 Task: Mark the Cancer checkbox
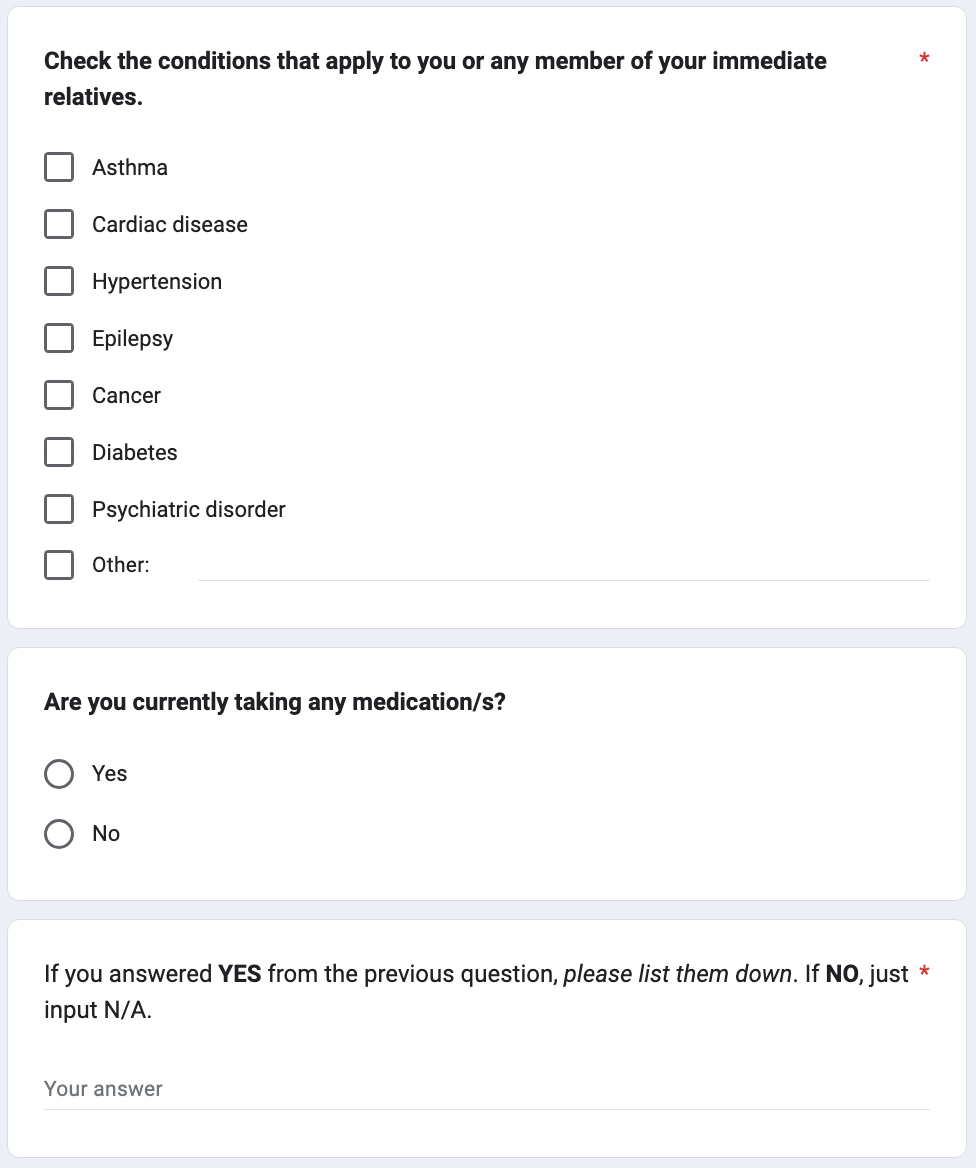tap(59, 395)
